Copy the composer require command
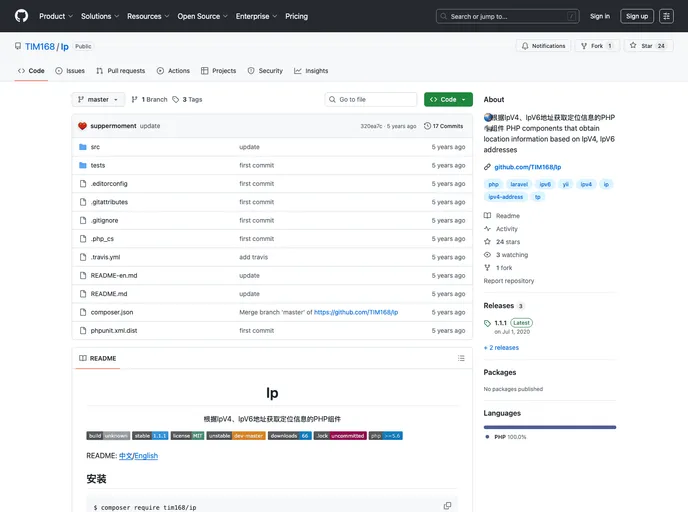 [x=447, y=505]
